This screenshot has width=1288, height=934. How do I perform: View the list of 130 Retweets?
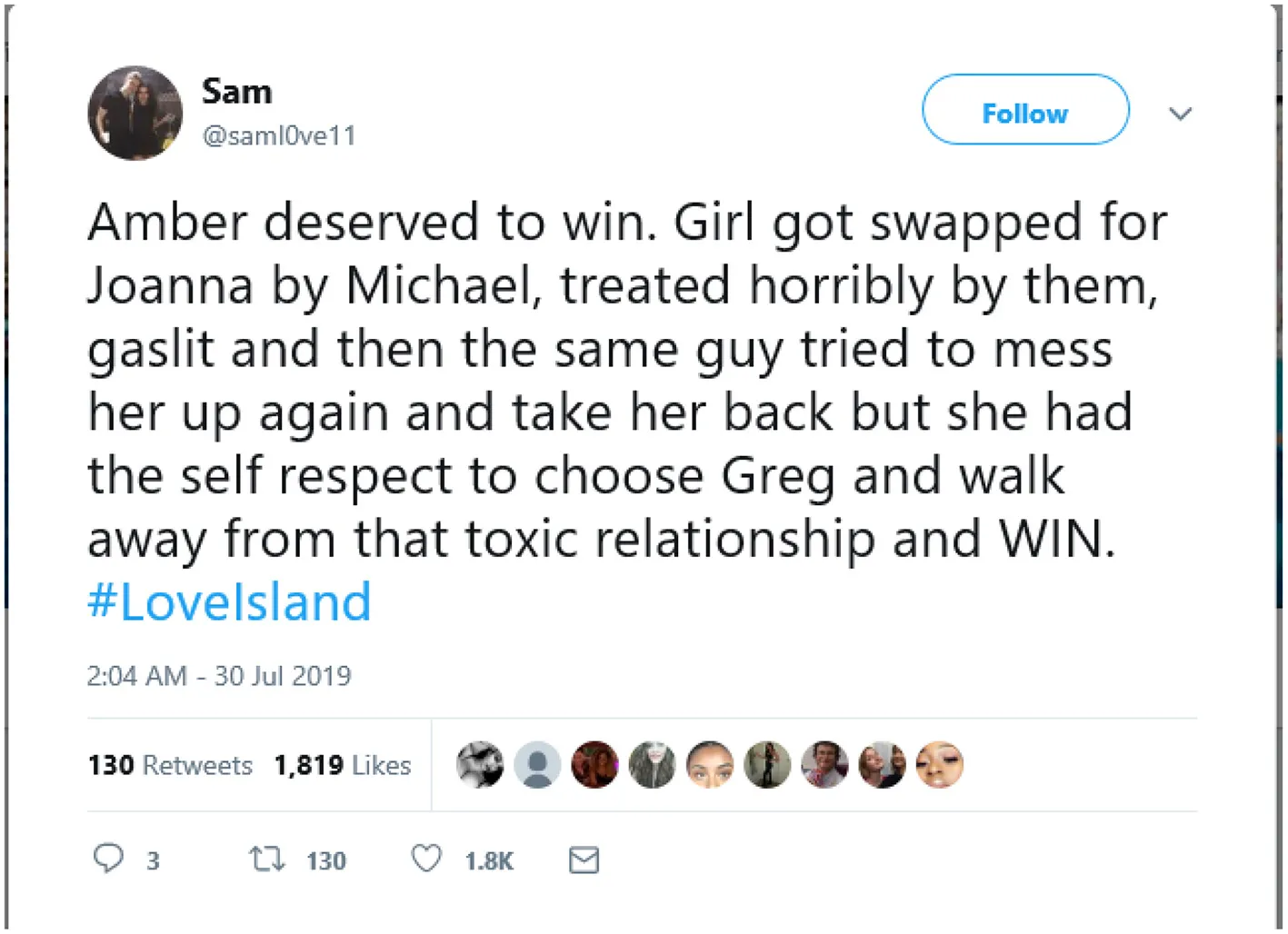pyautogui.click(x=170, y=765)
